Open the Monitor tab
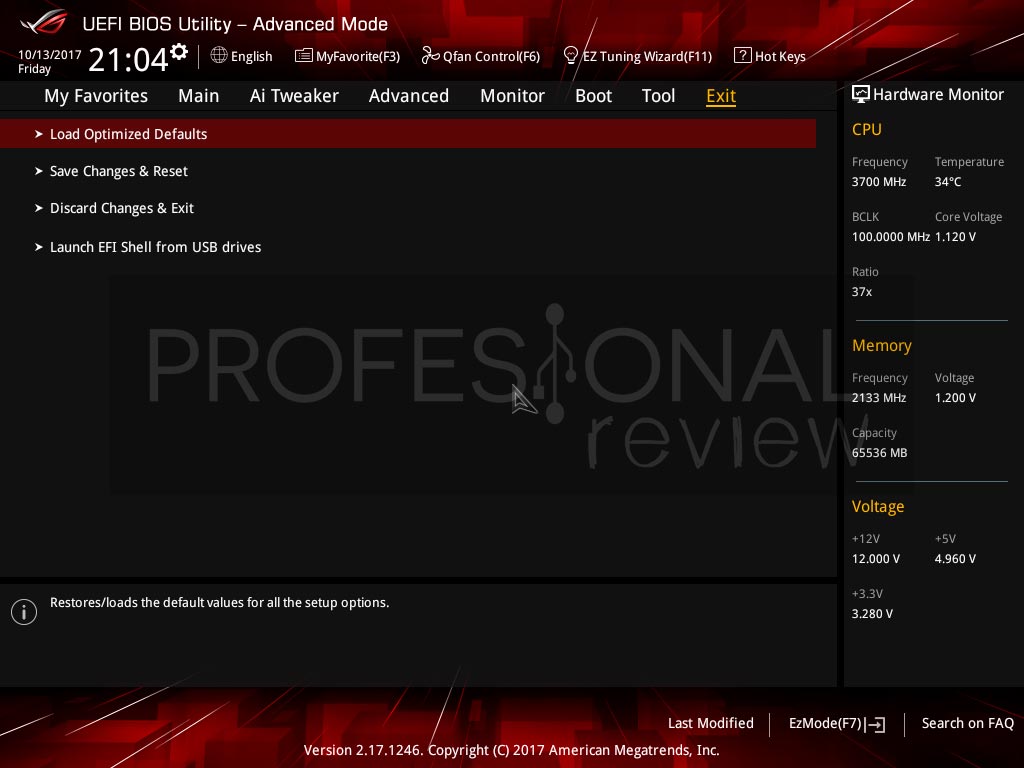The width and height of the screenshot is (1024, 768). pyautogui.click(x=512, y=96)
